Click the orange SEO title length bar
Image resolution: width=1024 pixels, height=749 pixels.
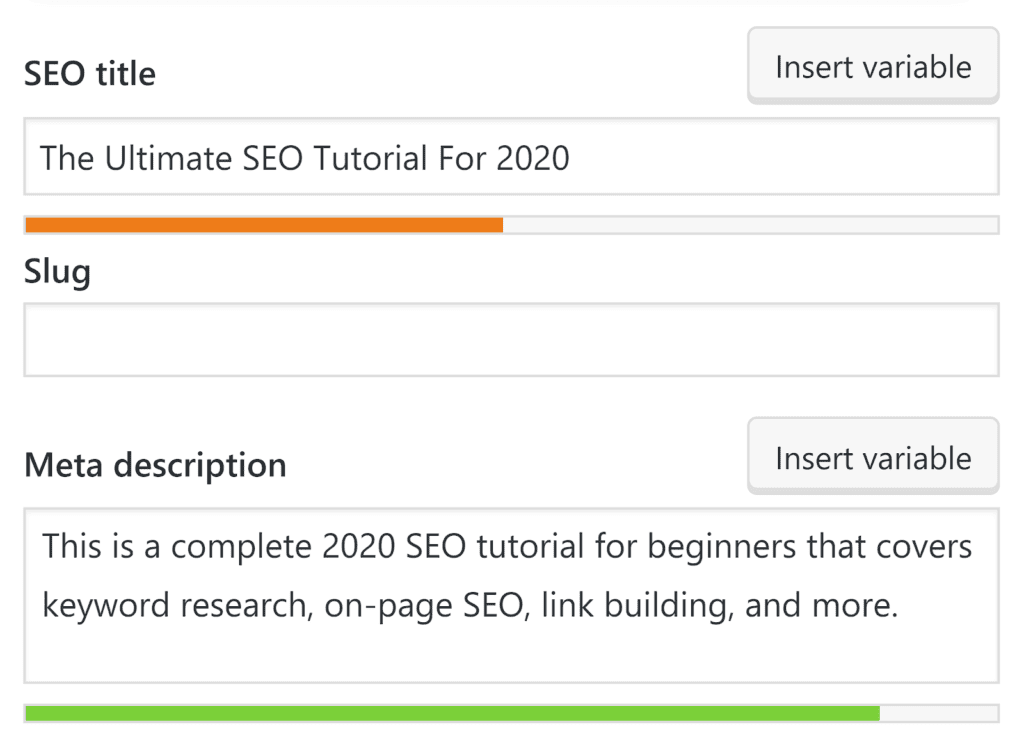click(264, 225)
